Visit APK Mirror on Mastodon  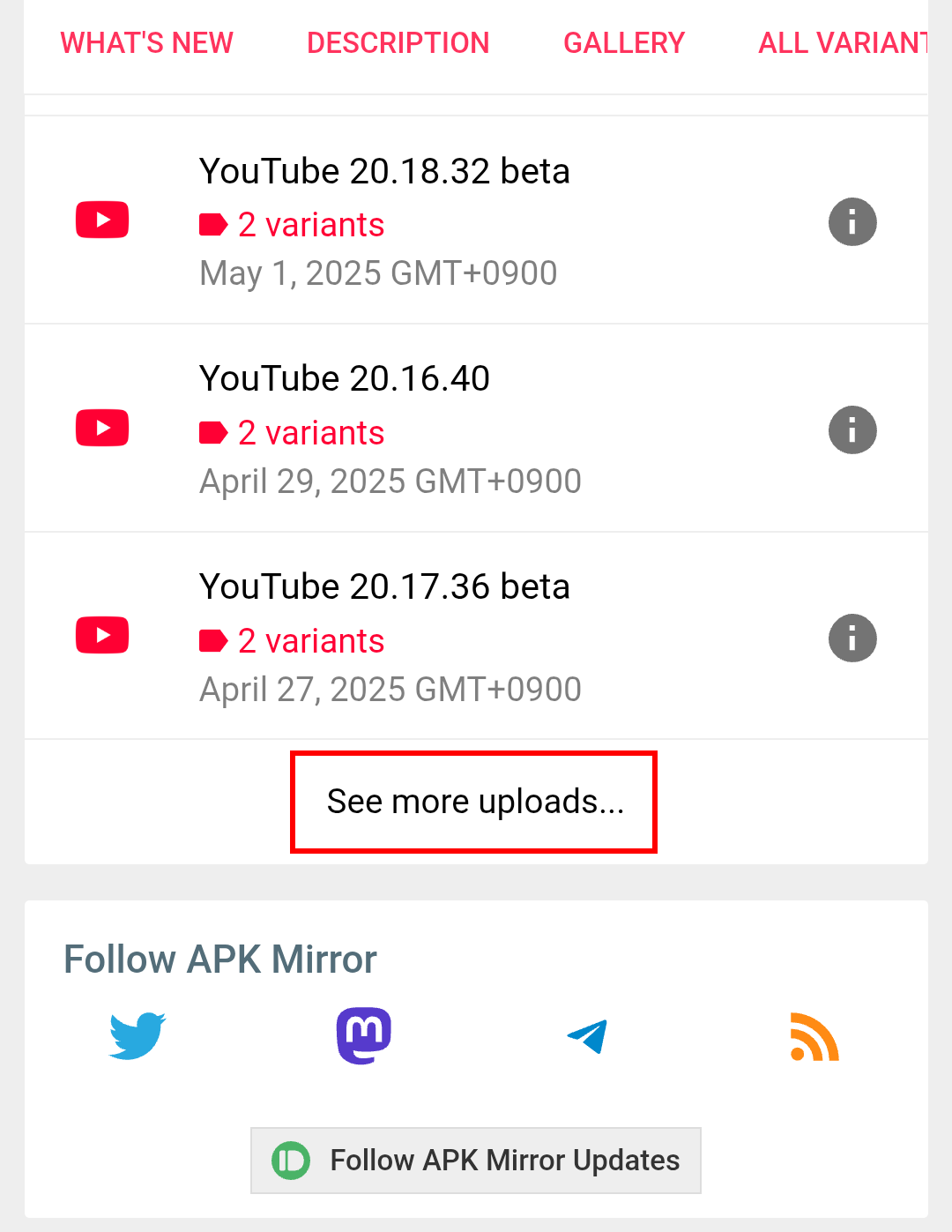[362, 1034]
